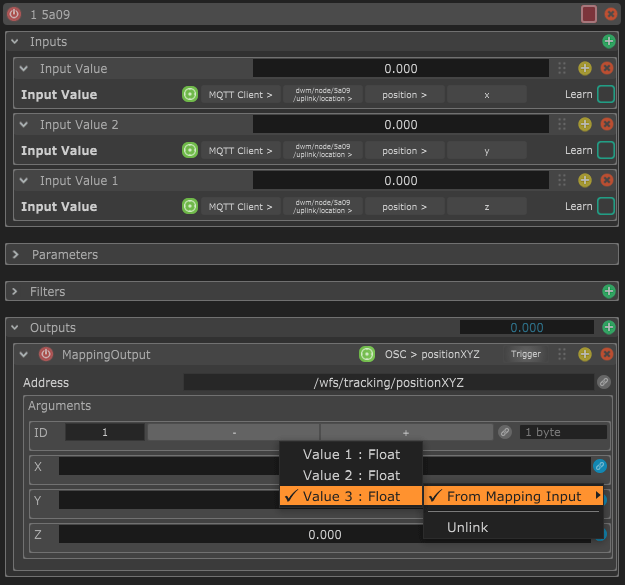The width and height of the screenshot is (625, 585).
Task: Open MQTT Client selector for first input
Action: coord(239,95)
